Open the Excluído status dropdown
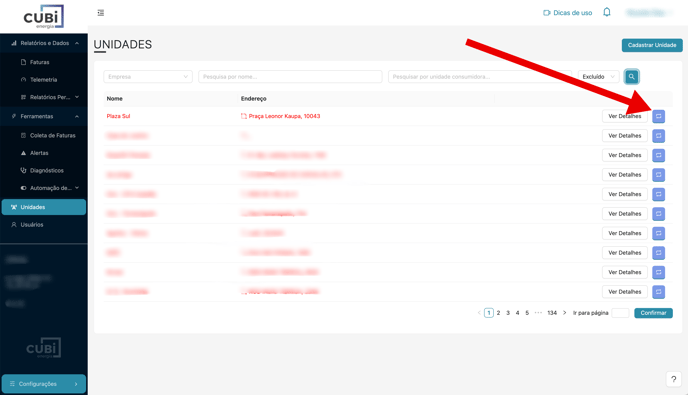The image size is (688, 395). pos(598,77)
